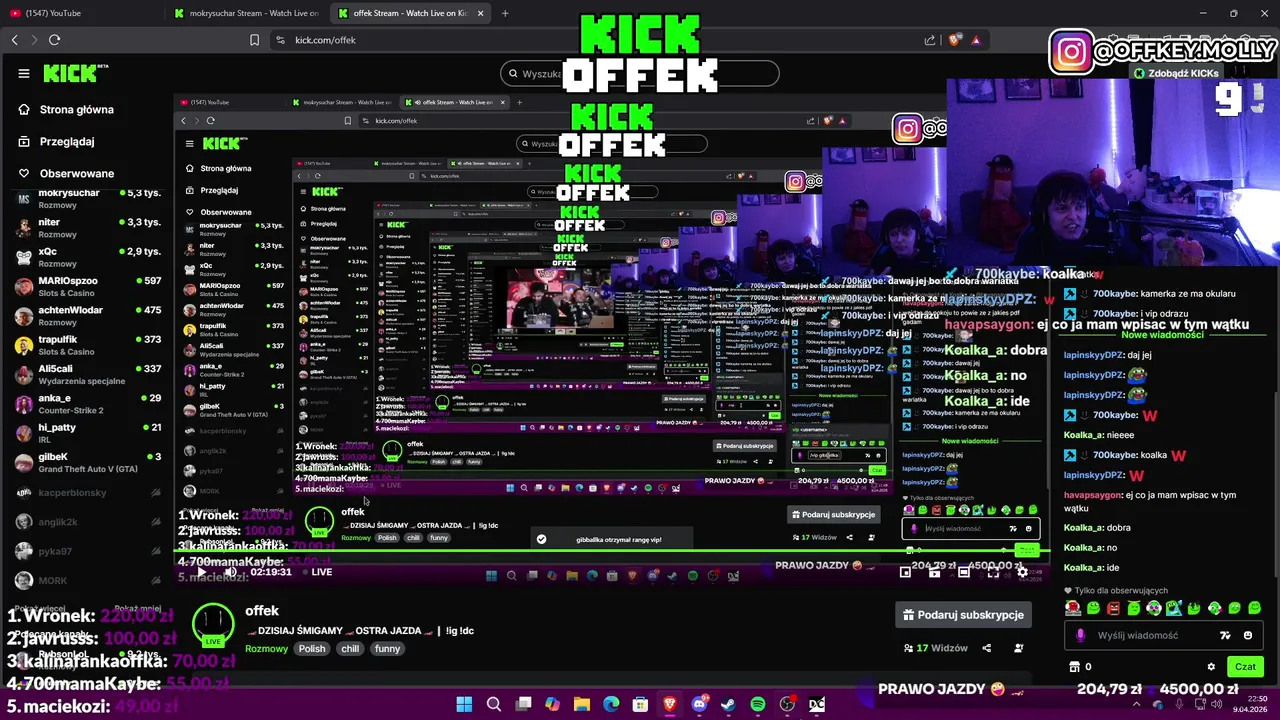Open the Rozmowy category link
Image resolution: width=1280 pixels, height=720 pixels.
point(267,648)
